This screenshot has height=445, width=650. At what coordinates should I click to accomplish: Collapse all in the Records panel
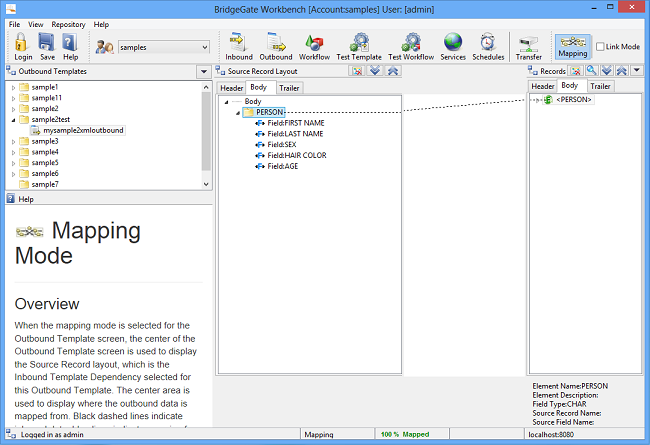pos(621,71)
